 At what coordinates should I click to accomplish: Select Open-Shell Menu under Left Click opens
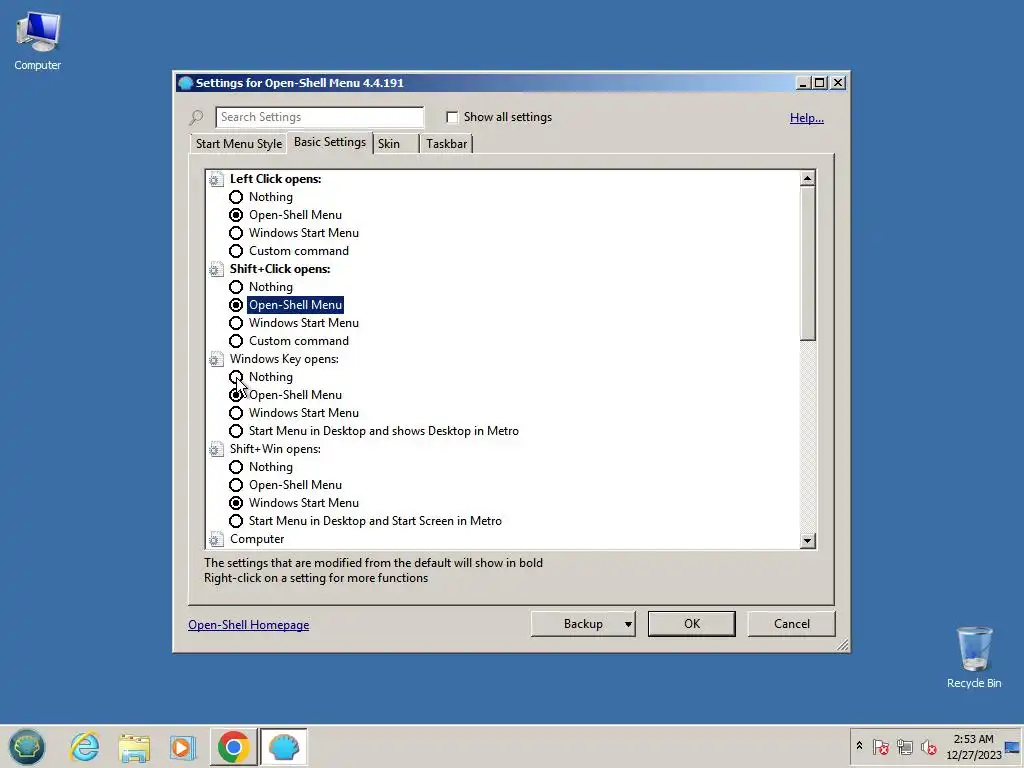pyautogui.click(x=236, y=215)
